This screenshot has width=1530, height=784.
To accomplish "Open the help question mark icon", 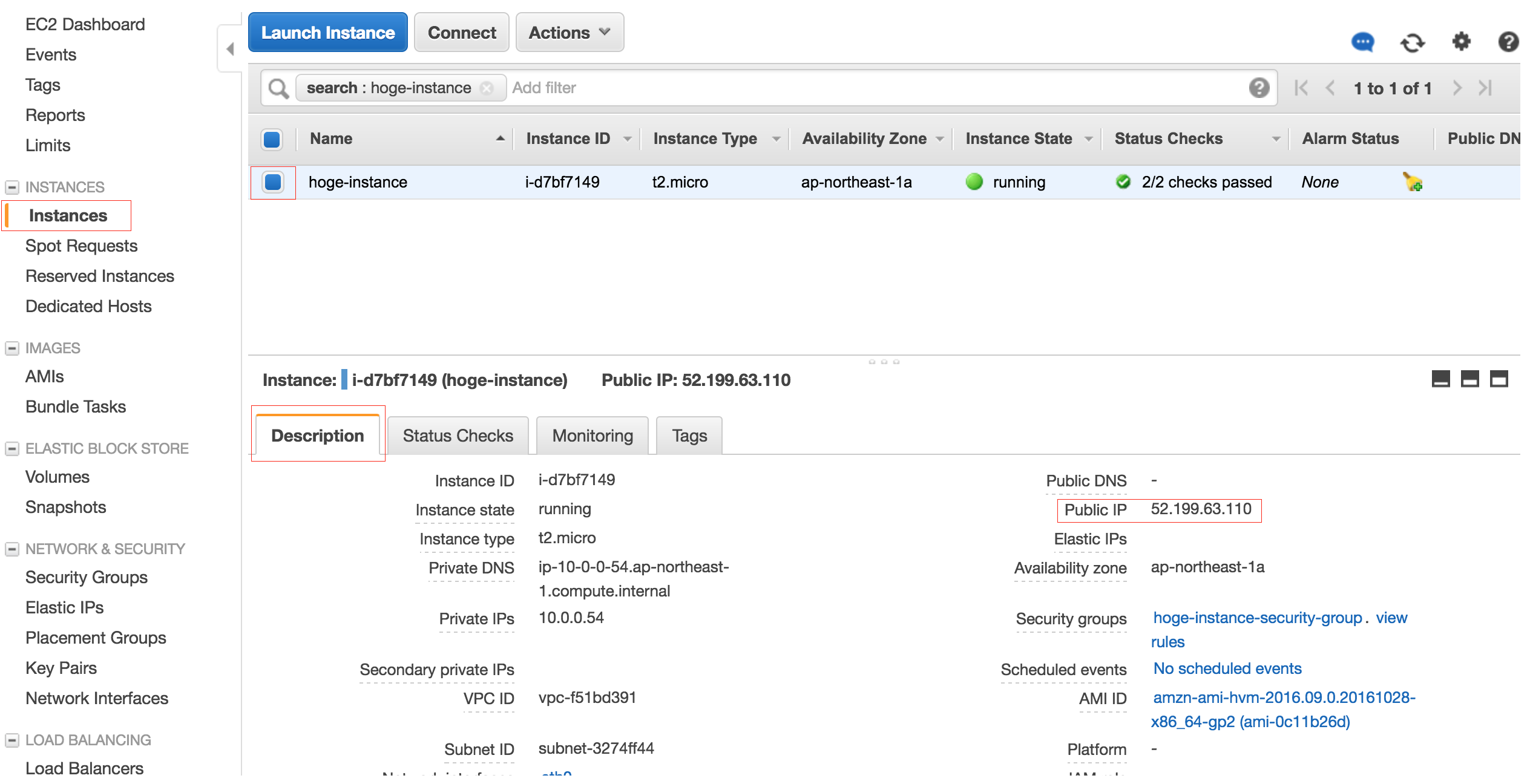I will (x=1508, y=42).
